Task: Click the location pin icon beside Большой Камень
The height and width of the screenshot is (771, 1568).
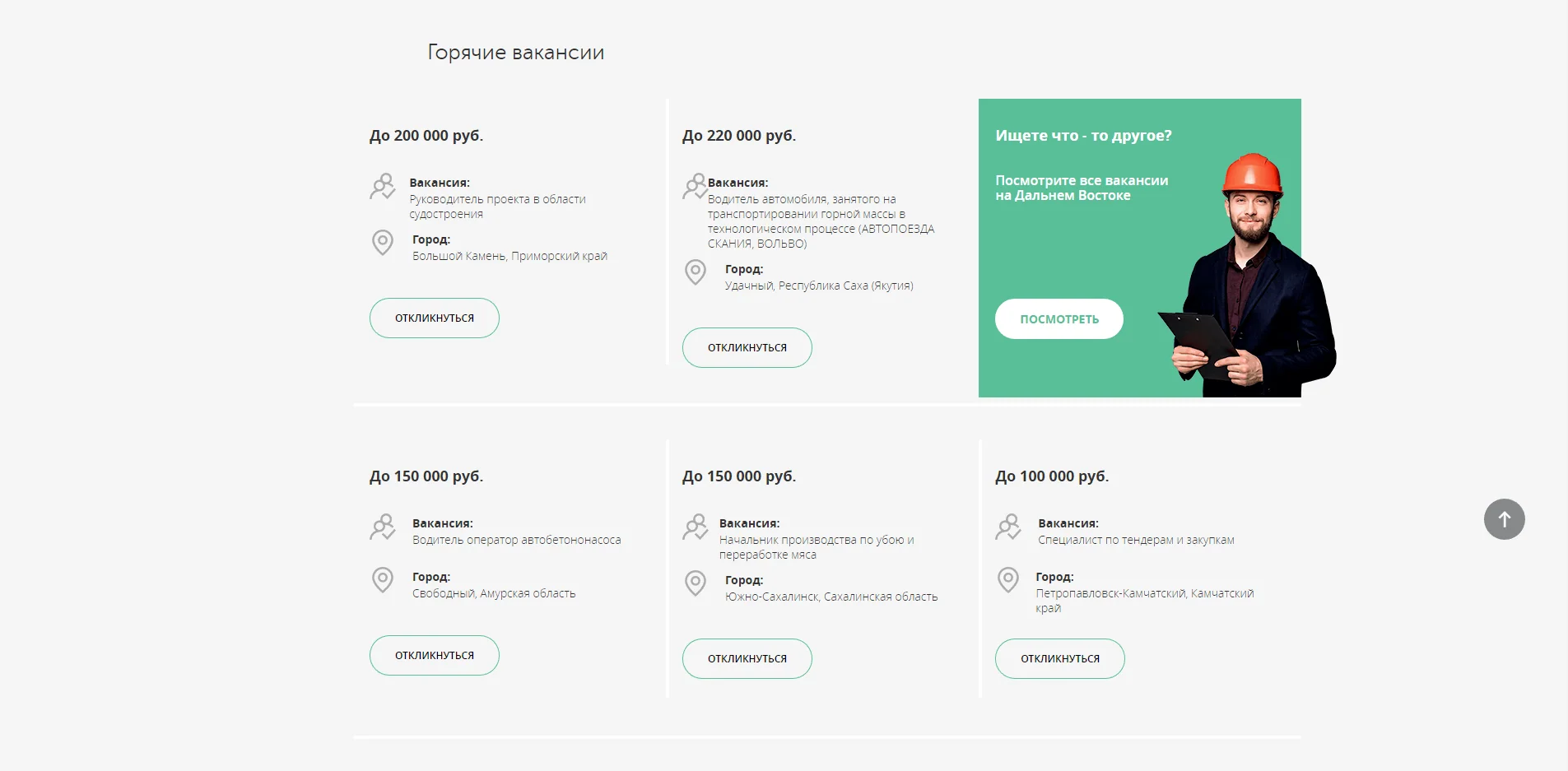Action: coord(383,243)
